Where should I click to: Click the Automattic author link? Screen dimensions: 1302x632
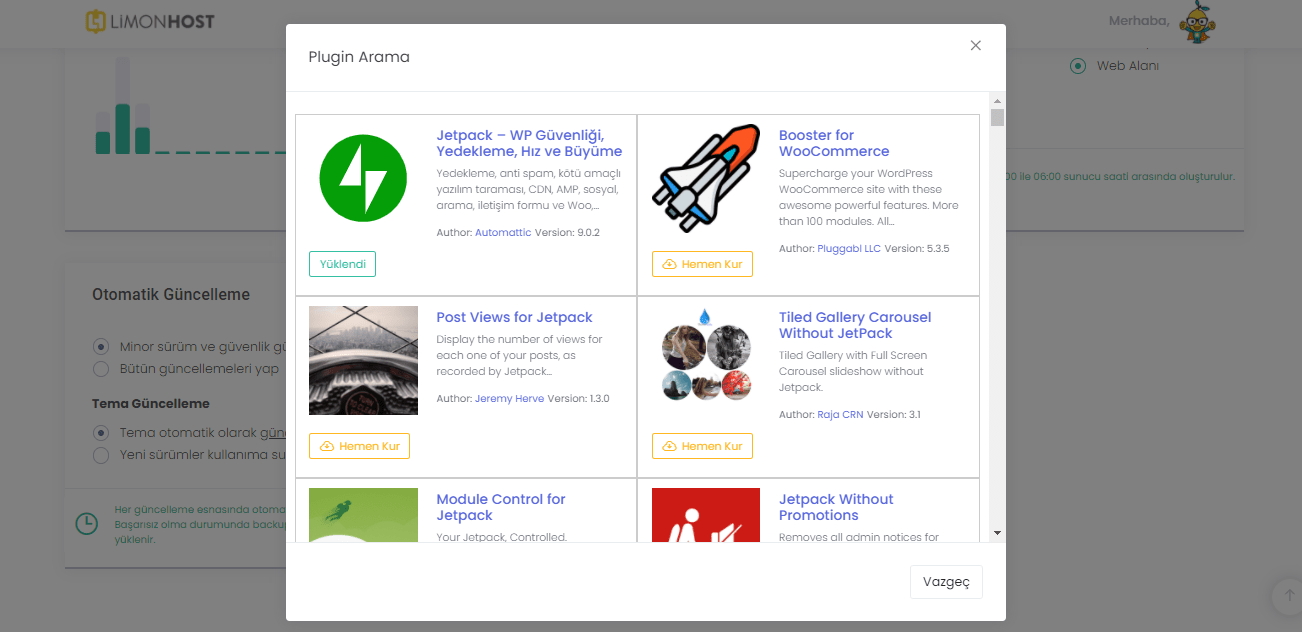(503, 232)
